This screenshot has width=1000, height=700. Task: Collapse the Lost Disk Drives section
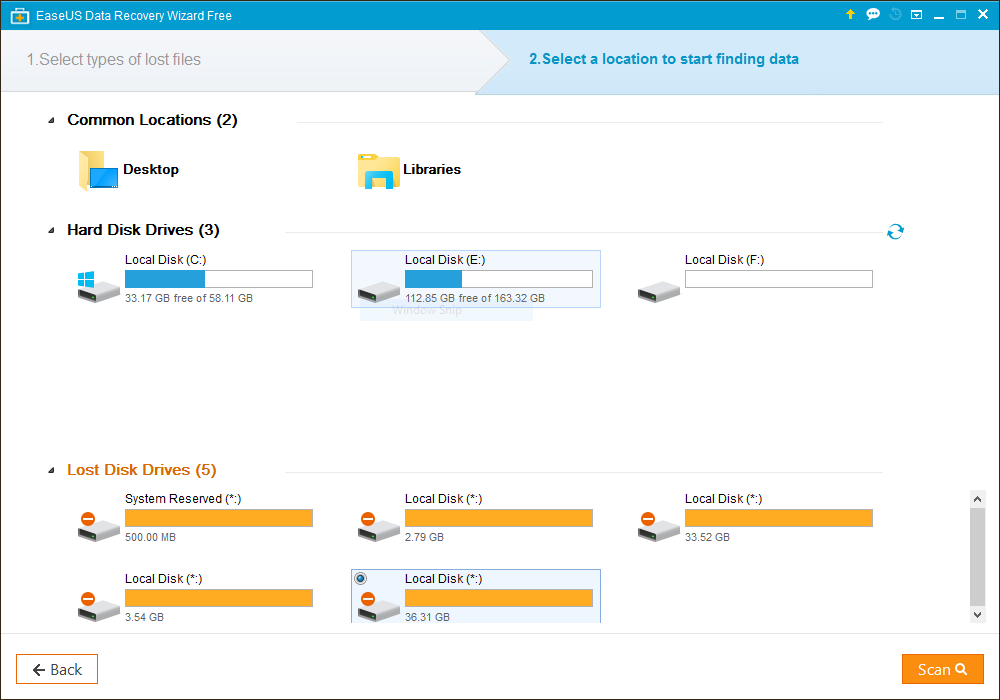tap(52, 470)
